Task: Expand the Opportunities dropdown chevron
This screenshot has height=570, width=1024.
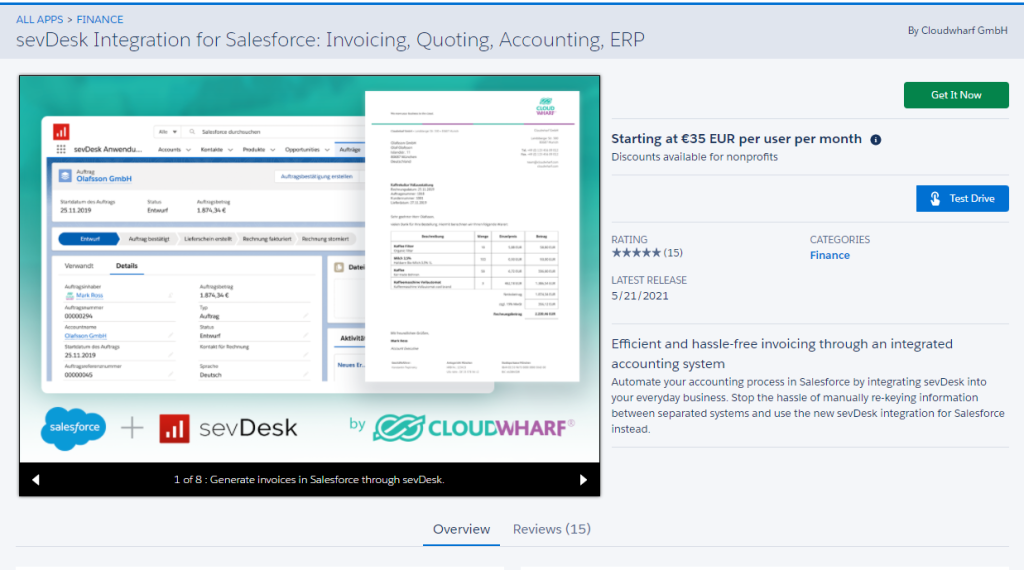Action: coord(327,149)
